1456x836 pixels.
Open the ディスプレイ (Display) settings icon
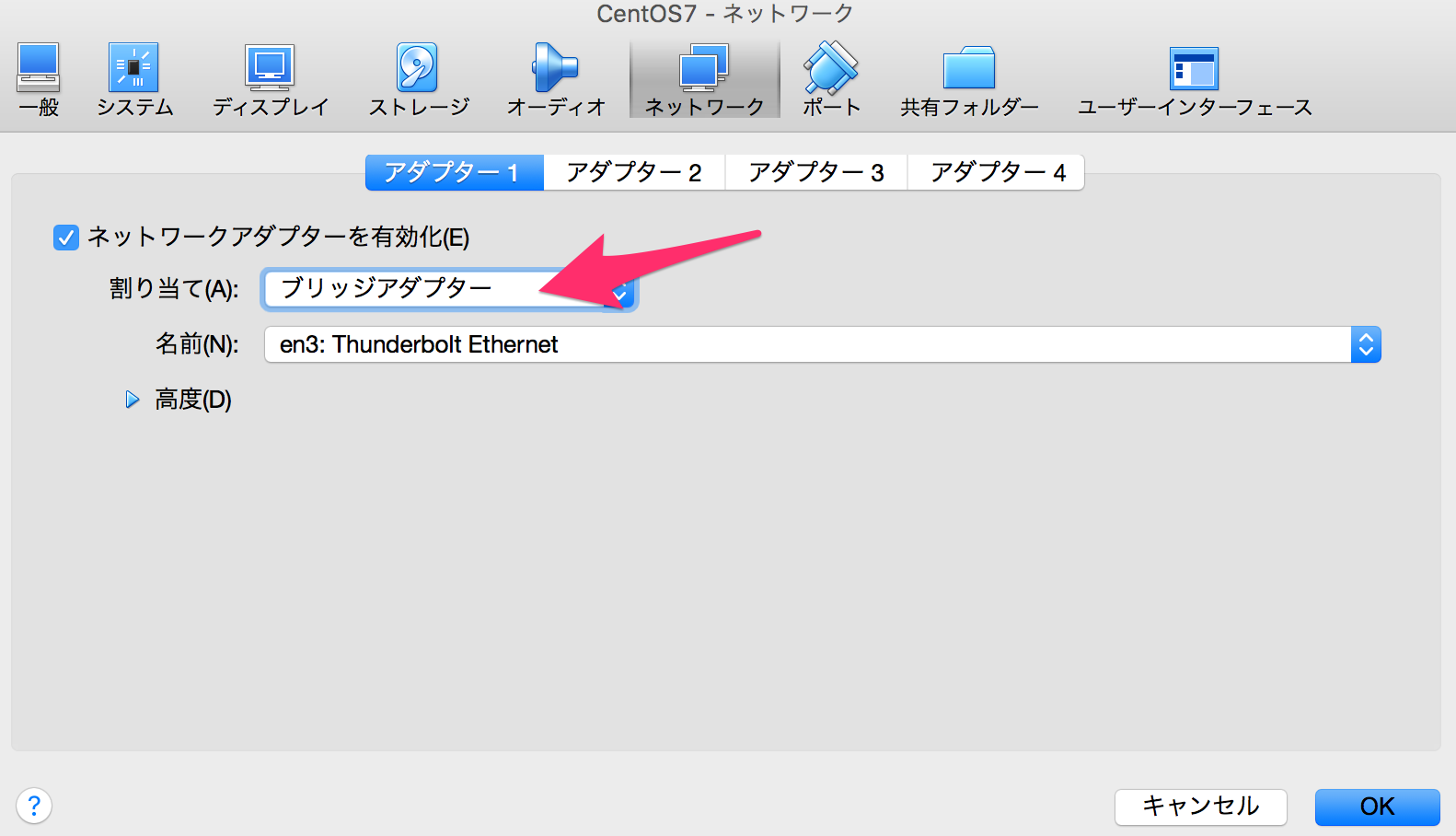[270, 79]
